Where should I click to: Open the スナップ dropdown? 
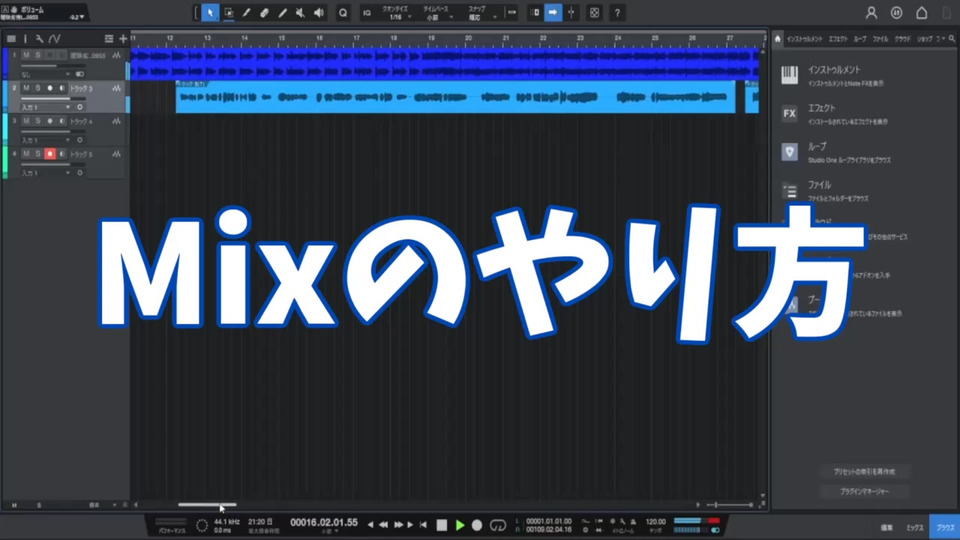point(478,13)
